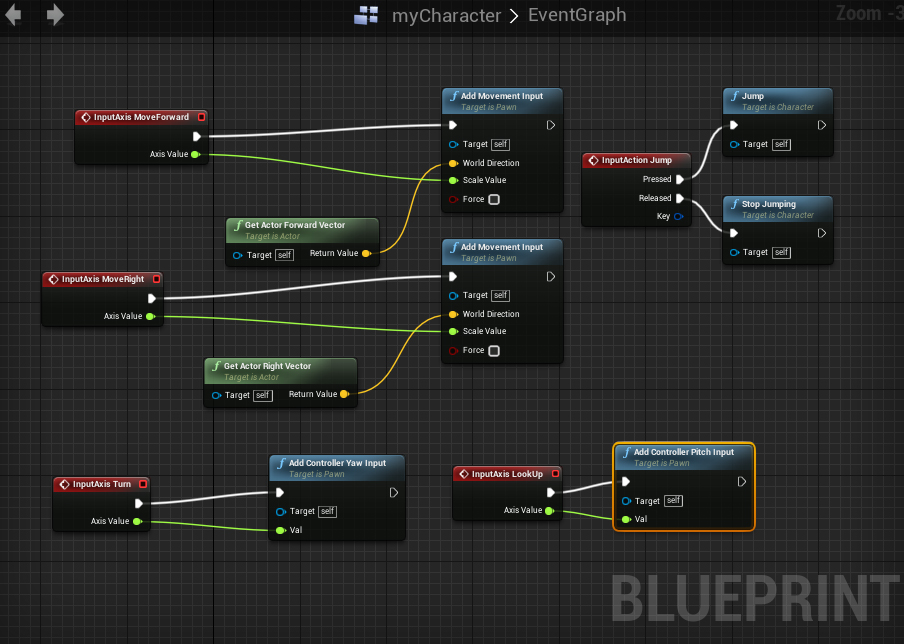Image resolution: width=904 pixels, height=644 pixels.
Task: Click the Key output pin on InputAction Jump
Action: point(680,216)
